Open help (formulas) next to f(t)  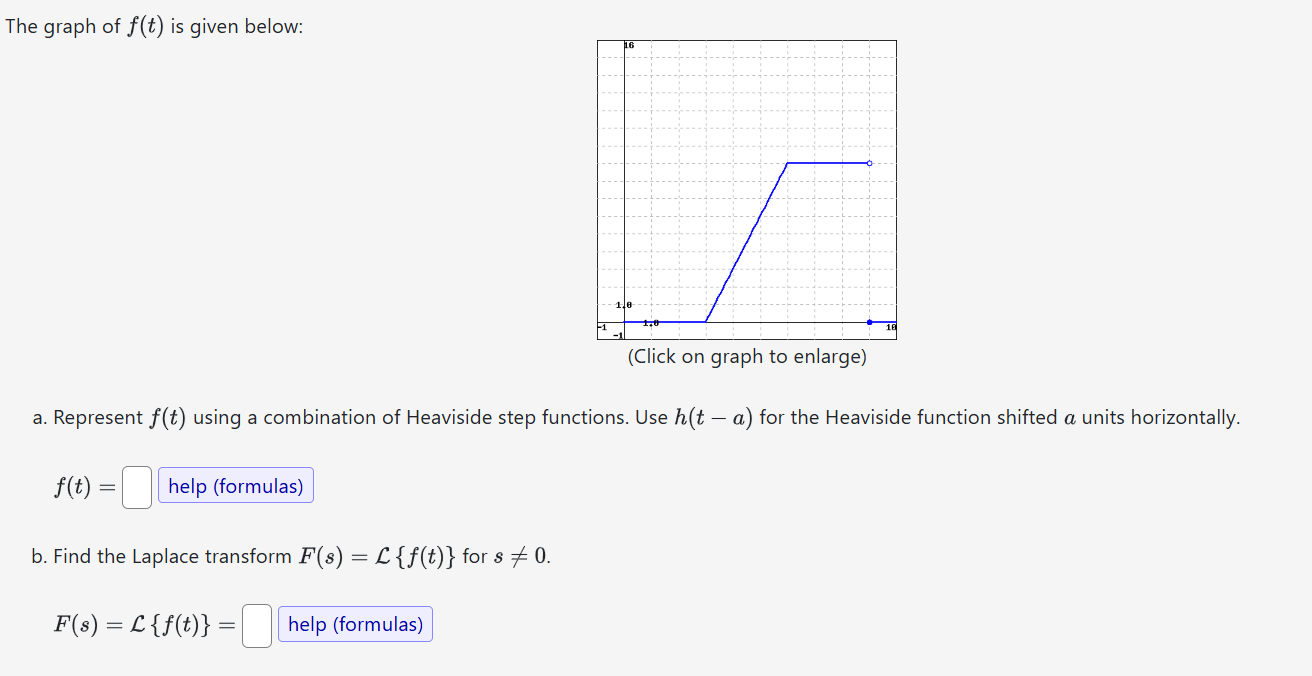[x=235, y=485]
